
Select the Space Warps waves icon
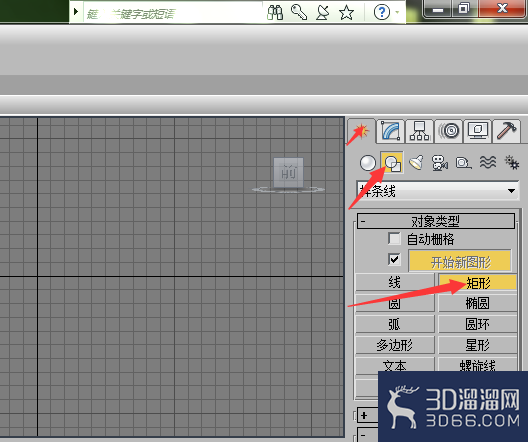click(x=488, y=162)
